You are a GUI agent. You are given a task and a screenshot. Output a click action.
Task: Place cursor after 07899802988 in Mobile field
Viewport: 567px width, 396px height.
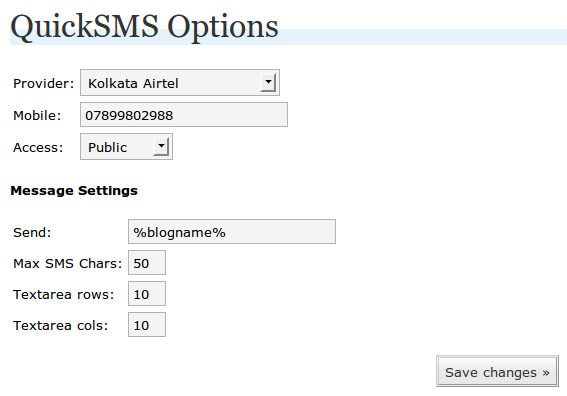pos(175,116)
